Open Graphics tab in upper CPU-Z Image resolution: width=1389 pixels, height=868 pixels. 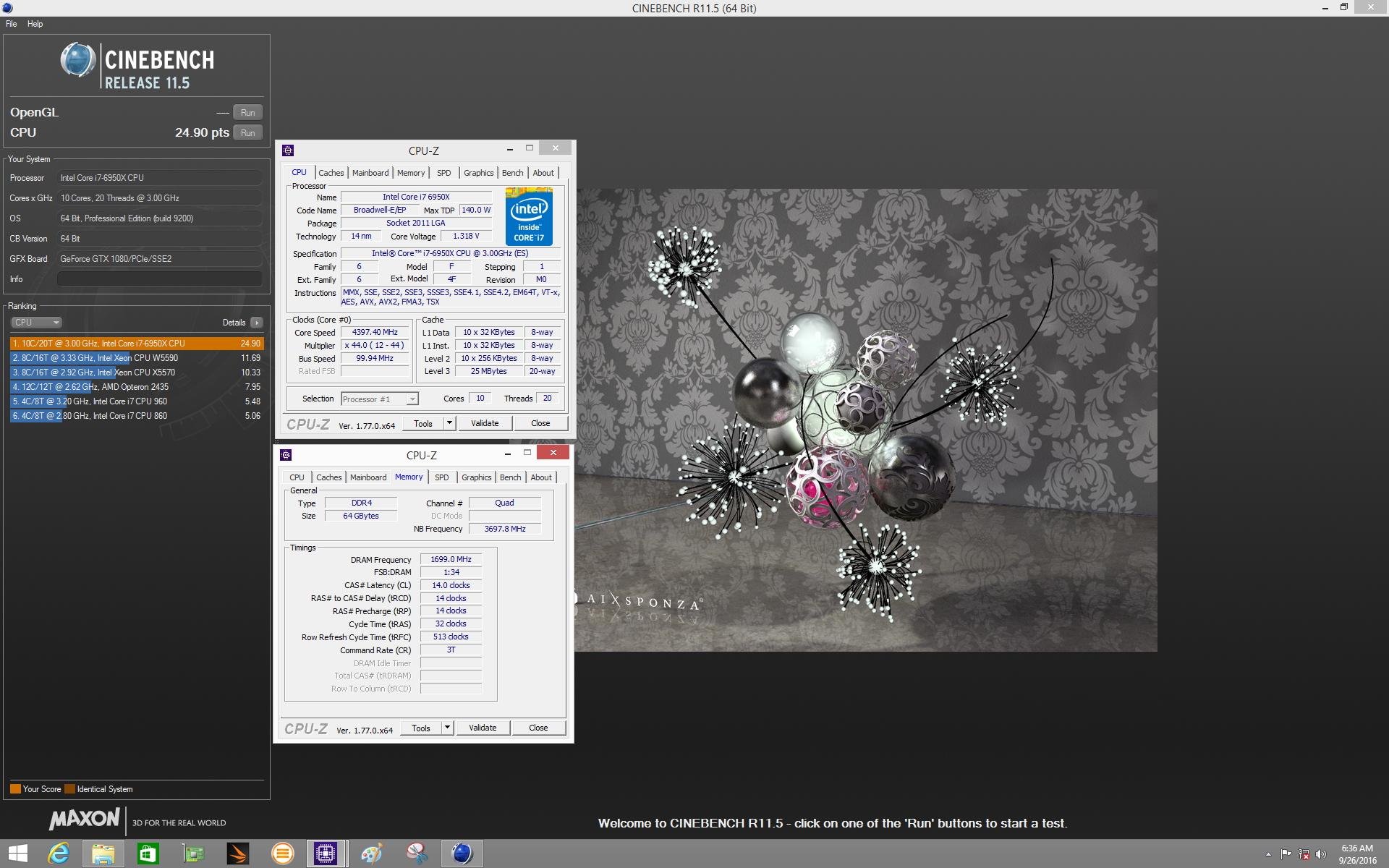point(479,173)
